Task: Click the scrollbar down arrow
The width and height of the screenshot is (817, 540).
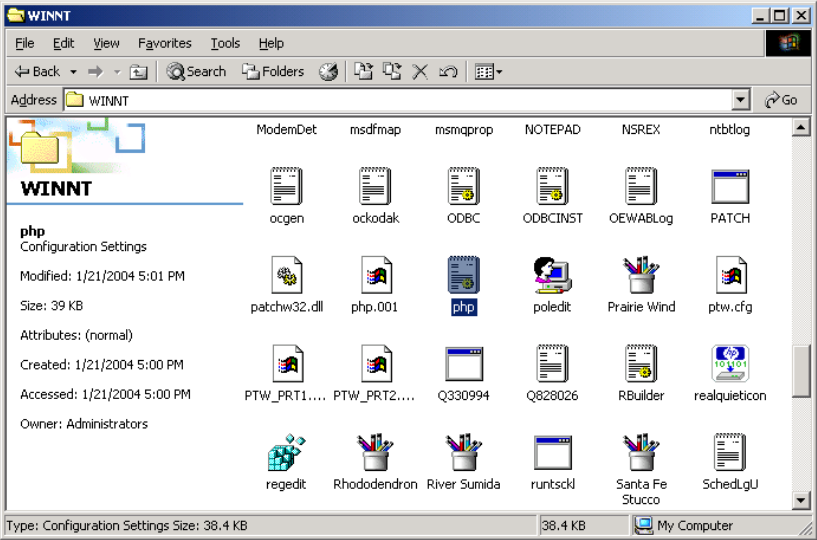Action: [x=801, y=500]
